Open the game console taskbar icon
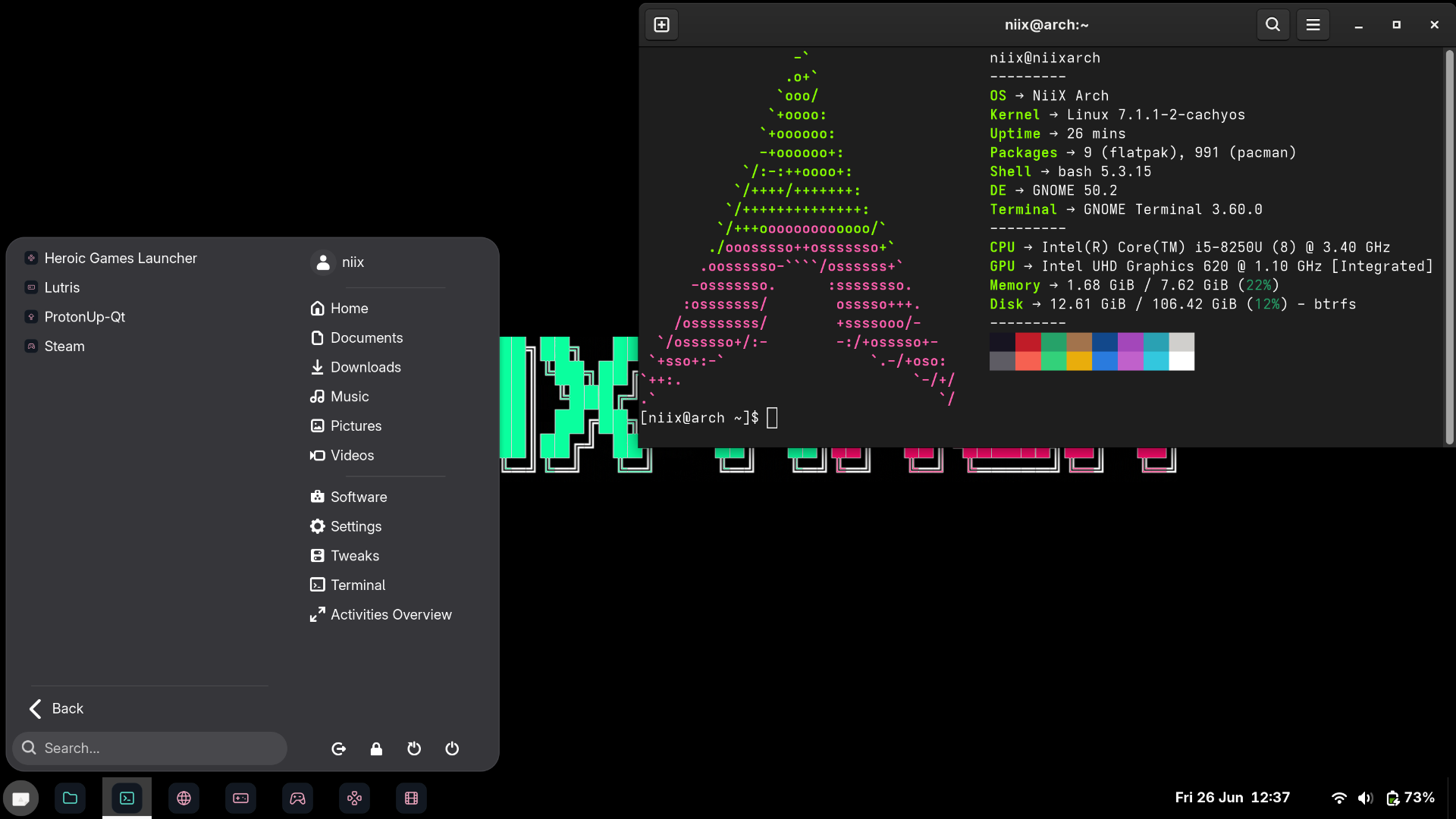The image size is (1456, 819). [x=240, y=798]
